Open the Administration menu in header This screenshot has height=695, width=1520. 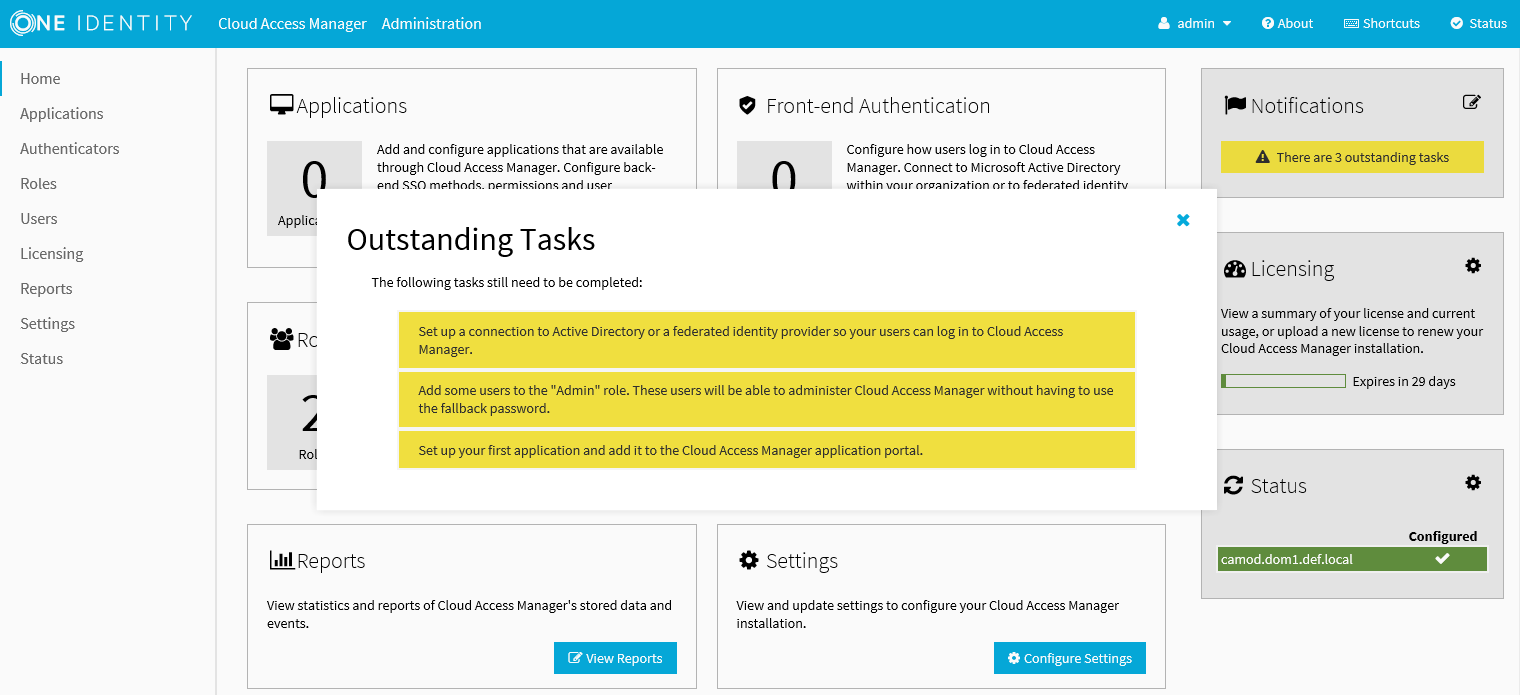pyautogui.click(x=431, y=23)
